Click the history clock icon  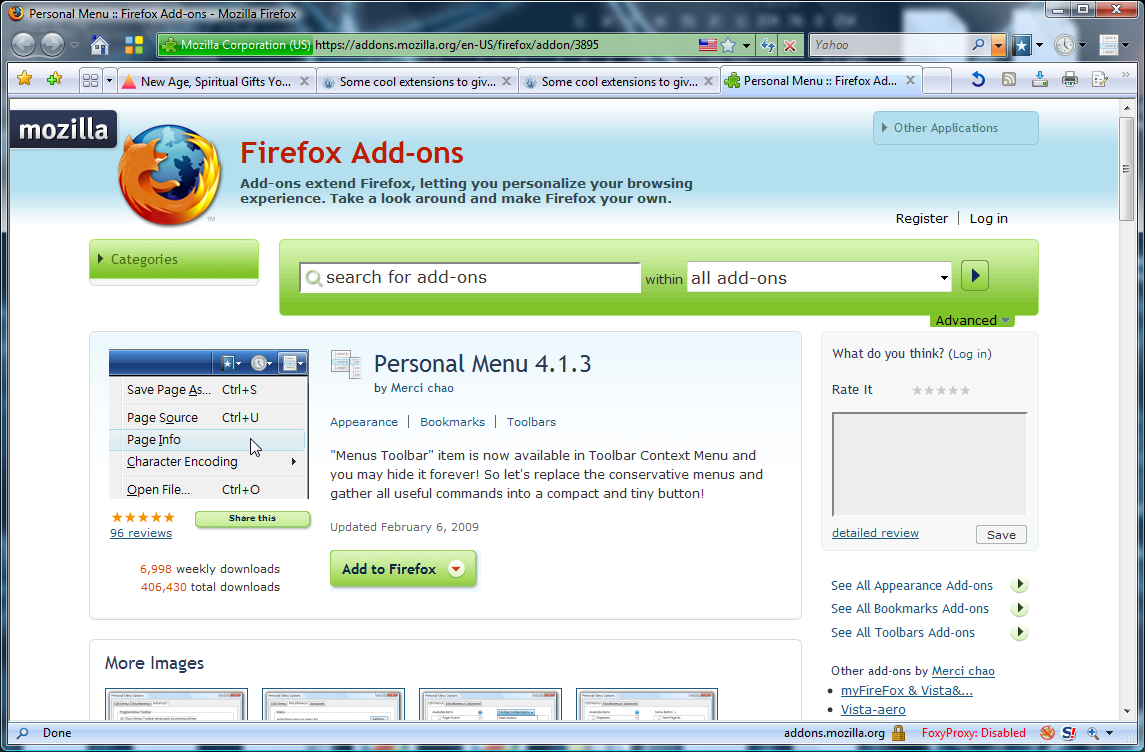(x=1064, y=45)
